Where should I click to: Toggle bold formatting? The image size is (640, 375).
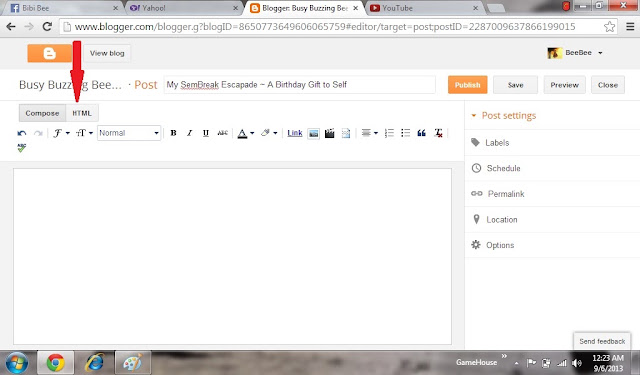point(173,133)
